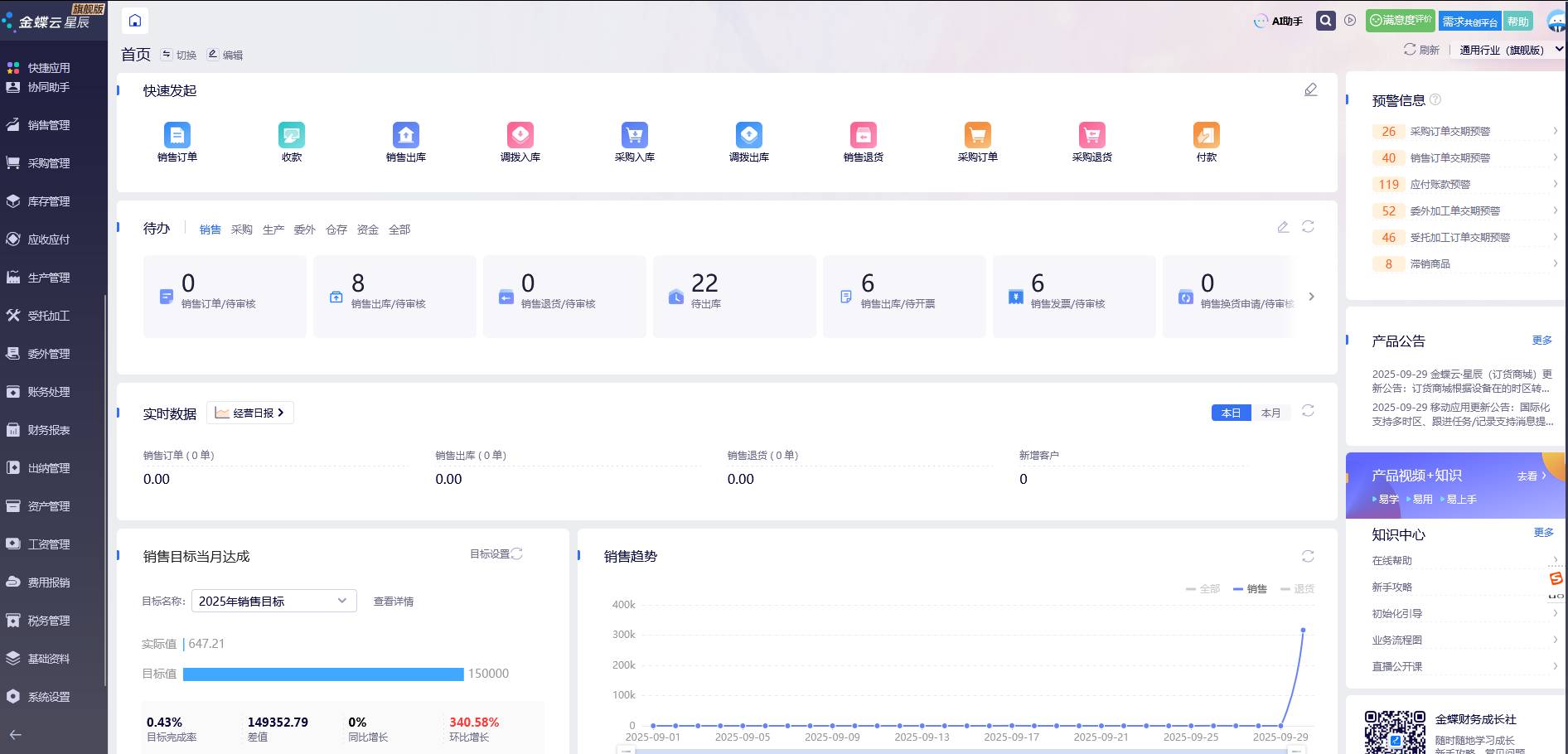The width and height of the screenshot is (1568, 754).
Task: Click the left handle of chart range slider
Action: point(627,750)
